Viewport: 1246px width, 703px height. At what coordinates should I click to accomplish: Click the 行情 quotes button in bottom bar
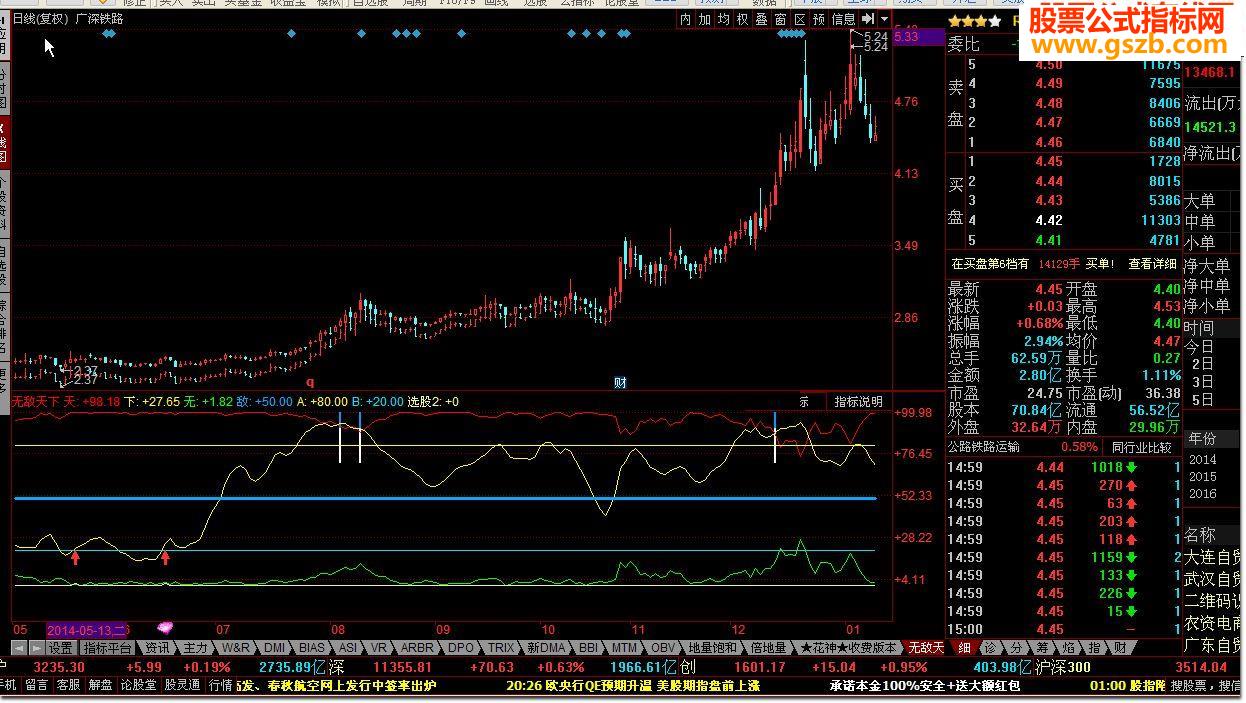[x=220, y=685]
